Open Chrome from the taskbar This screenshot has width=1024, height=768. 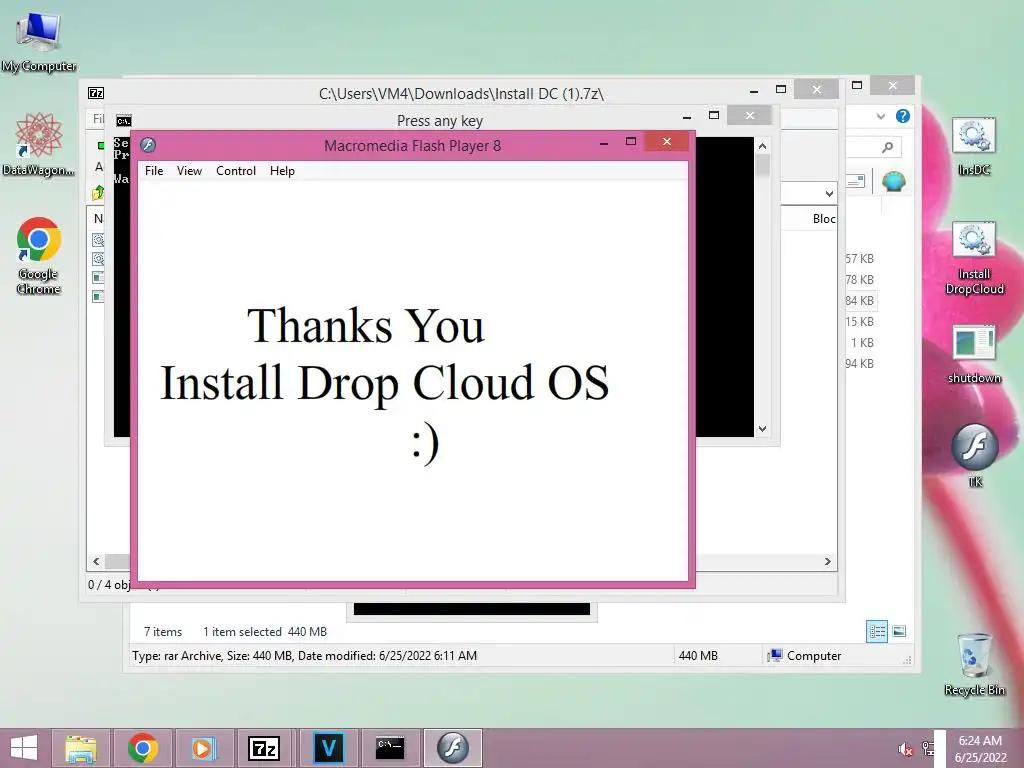[143, 748]
